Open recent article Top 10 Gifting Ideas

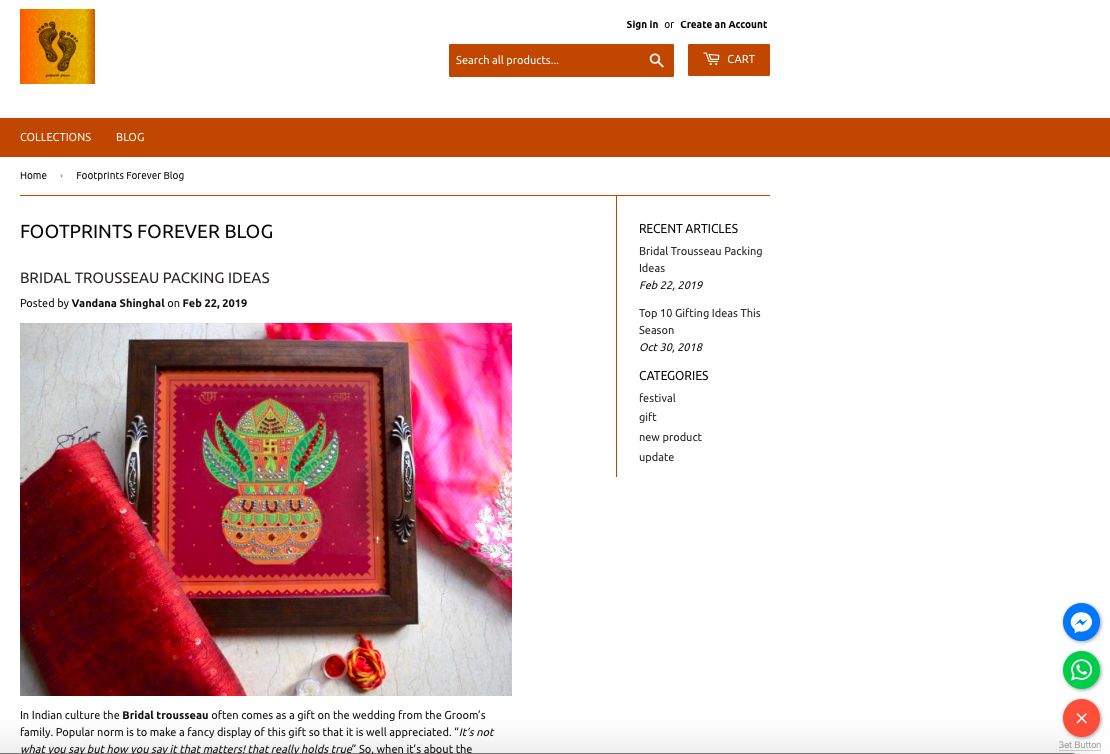coord(699,321)
